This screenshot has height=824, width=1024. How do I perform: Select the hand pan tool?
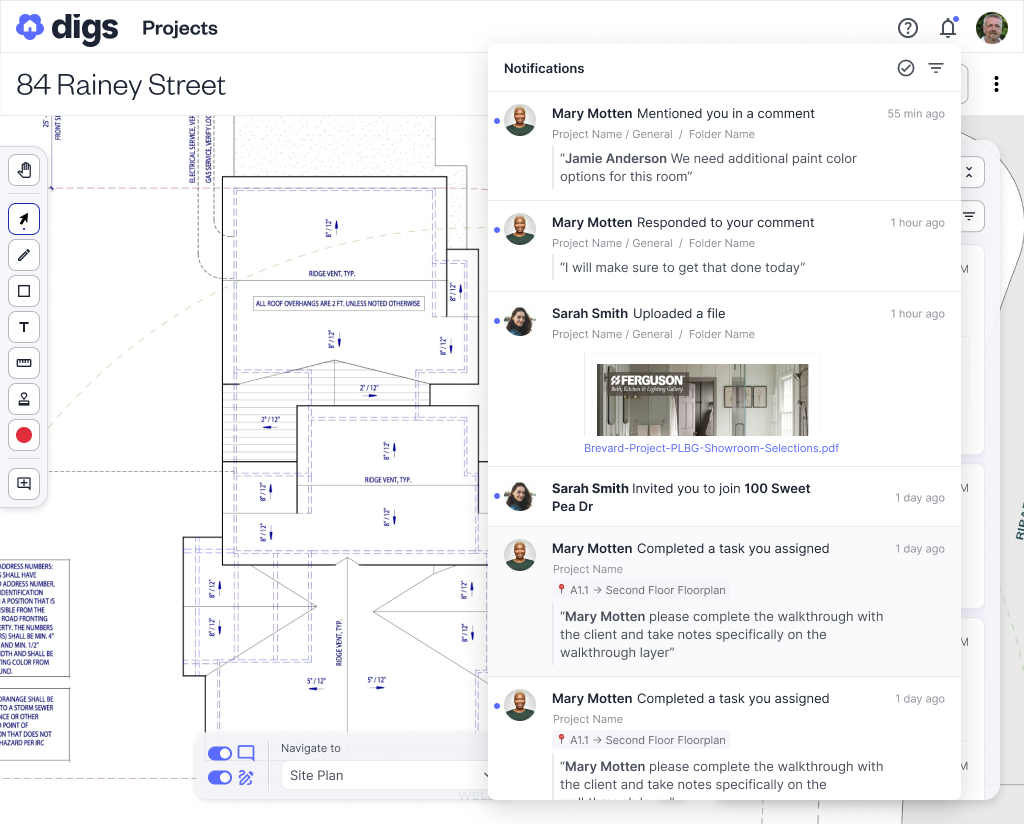(x=24, y=170)
